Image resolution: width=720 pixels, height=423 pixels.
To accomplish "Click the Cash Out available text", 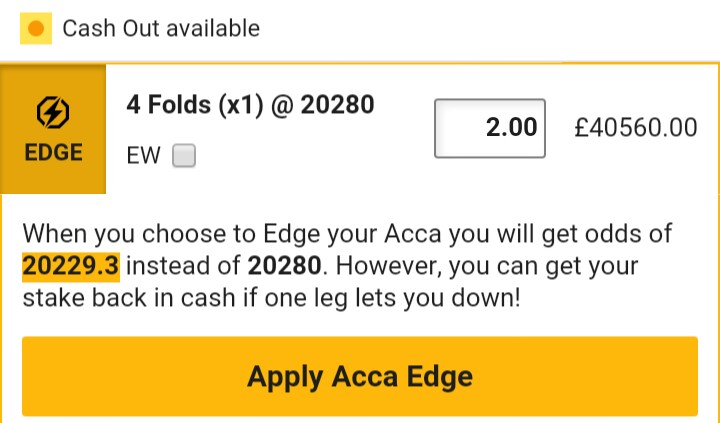I will click(x=161, y=28).
